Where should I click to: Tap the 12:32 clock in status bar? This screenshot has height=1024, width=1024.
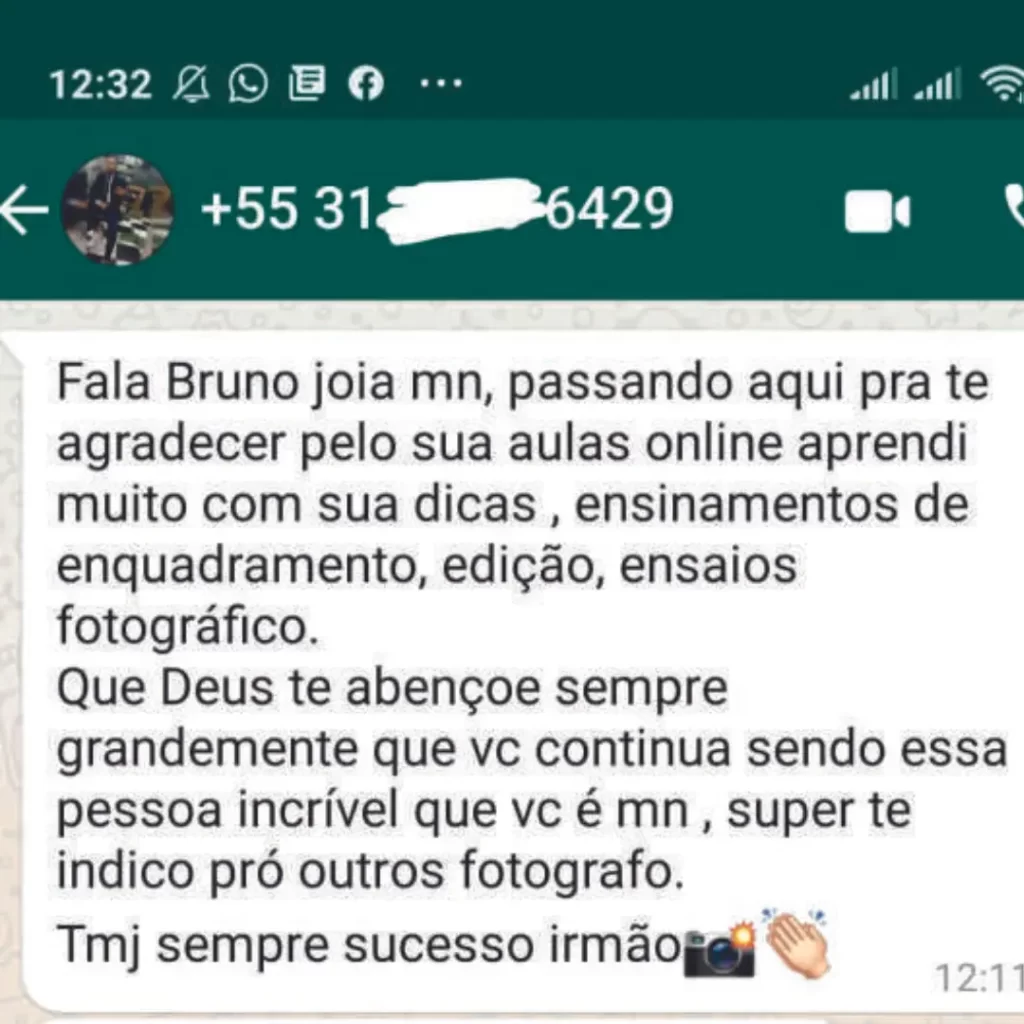(101, 84)
